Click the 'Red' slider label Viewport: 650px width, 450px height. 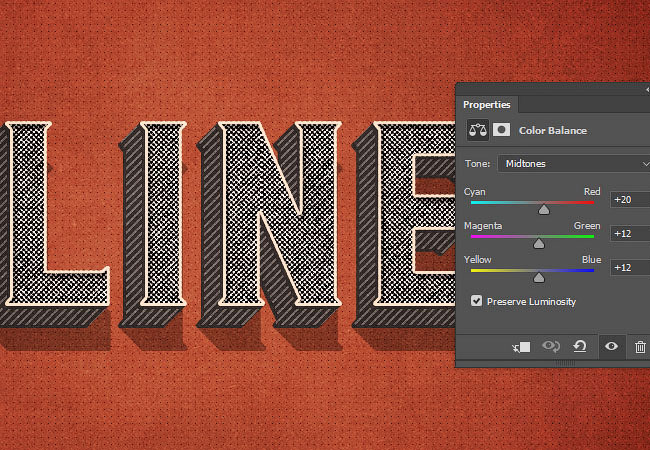pyautogui.click(x=592, y=191)
